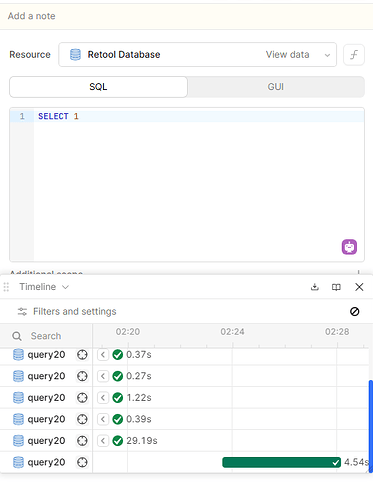
Task: Close the Timeline debug panel
Action: pos(359,287)
